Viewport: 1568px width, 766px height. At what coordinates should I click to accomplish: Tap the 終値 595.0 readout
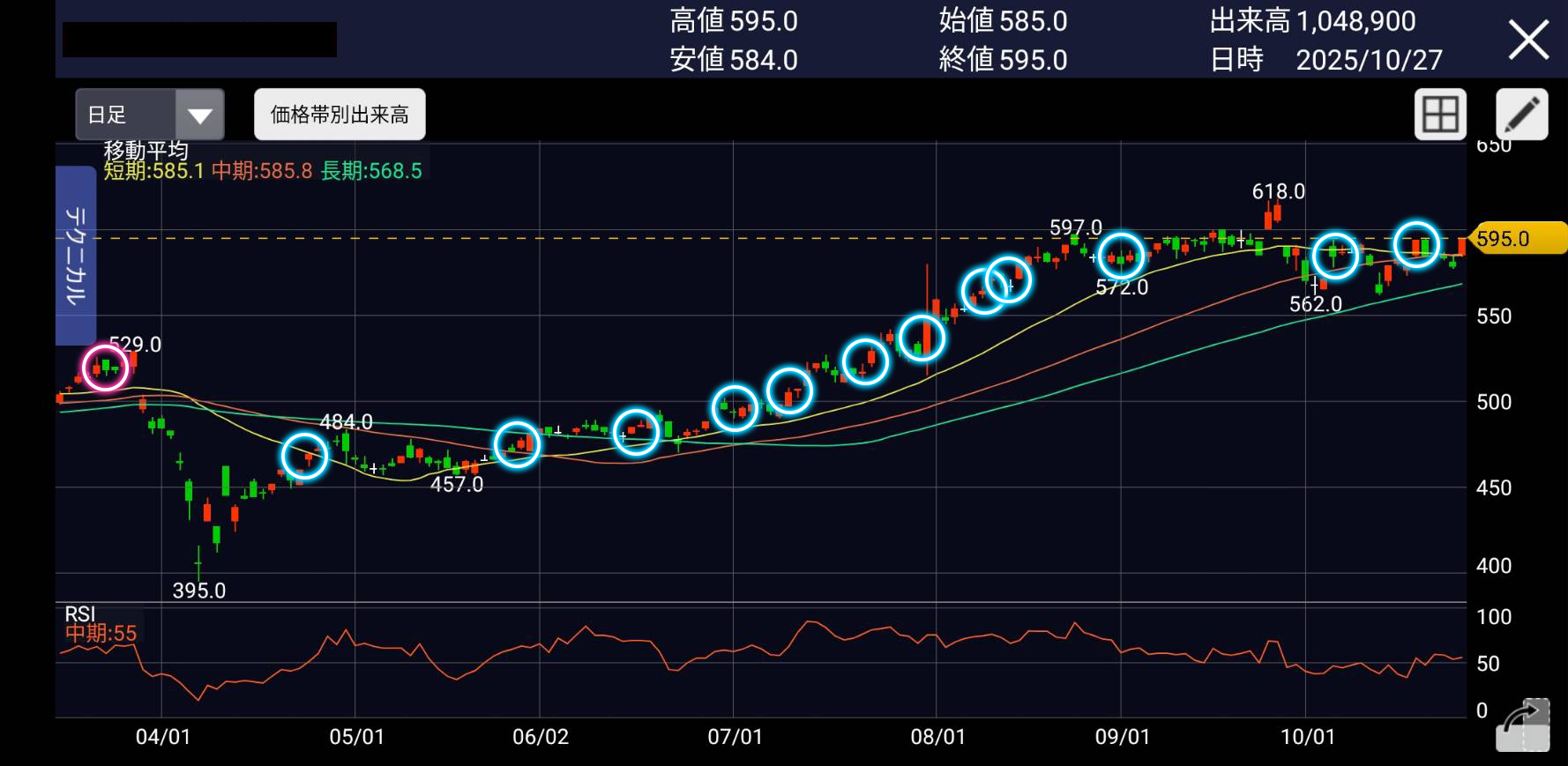tap(1003, 60)
